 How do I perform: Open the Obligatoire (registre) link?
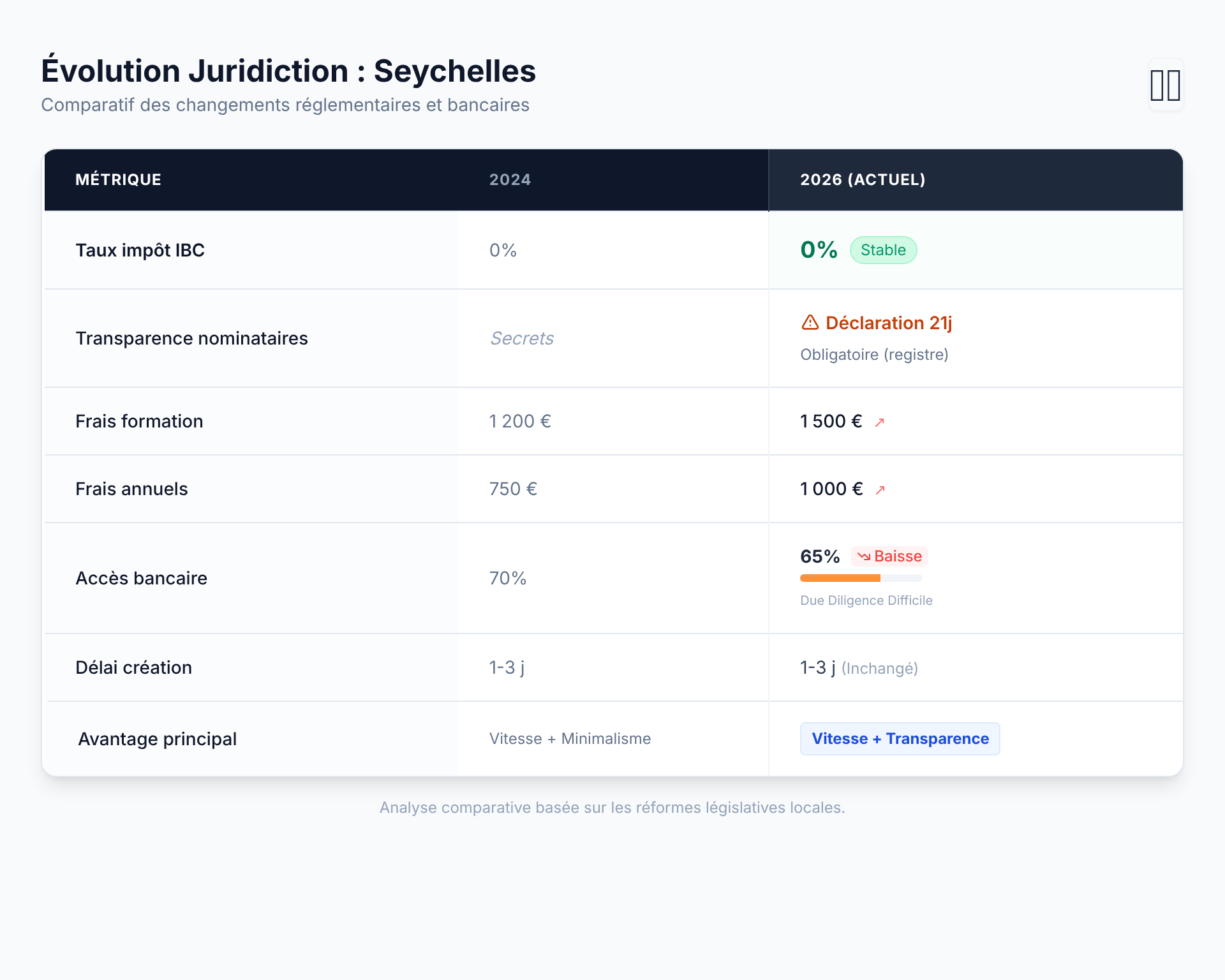(875, 354)
